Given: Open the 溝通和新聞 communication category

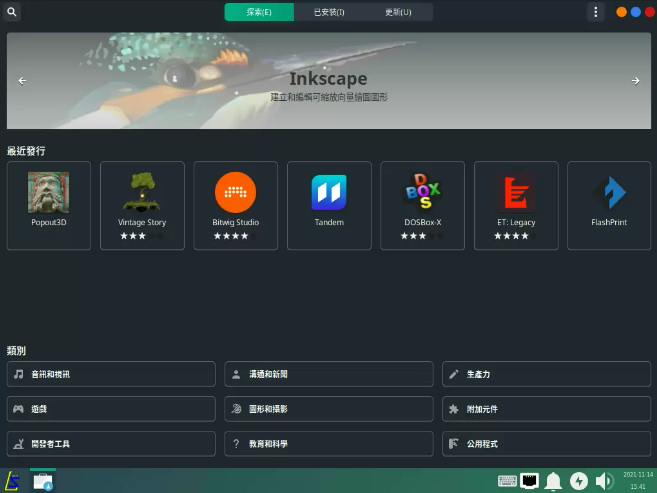Looking at the screenshot, I should (x=329, y=374).
